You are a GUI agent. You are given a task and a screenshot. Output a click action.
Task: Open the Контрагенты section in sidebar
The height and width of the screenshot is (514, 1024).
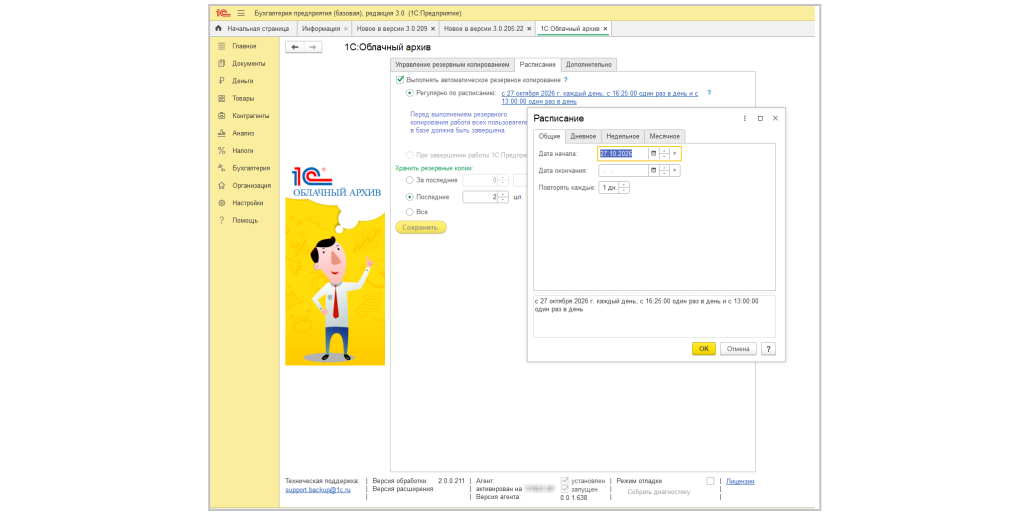[251, 116]
